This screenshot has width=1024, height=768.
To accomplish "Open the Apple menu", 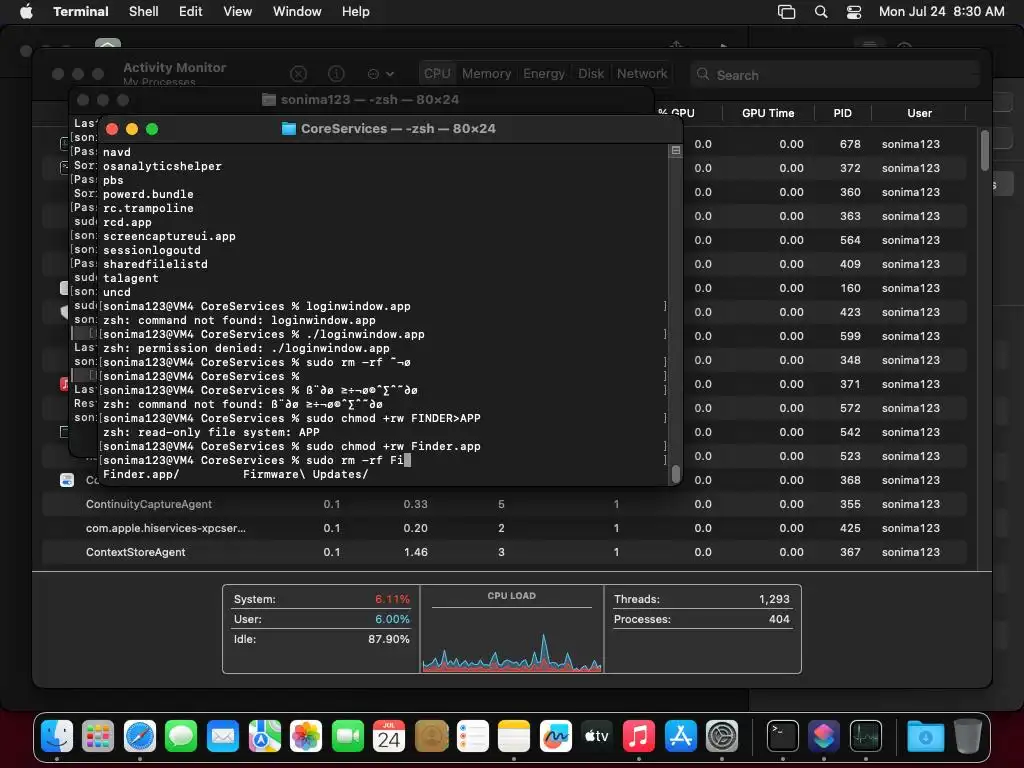I will point(26,12).
